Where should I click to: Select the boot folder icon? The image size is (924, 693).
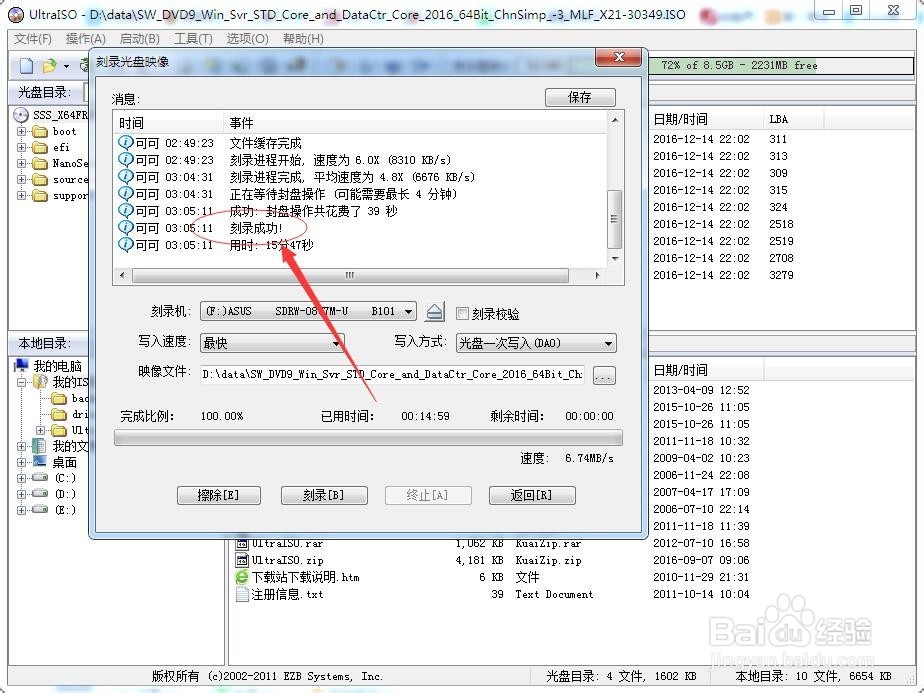39,131
